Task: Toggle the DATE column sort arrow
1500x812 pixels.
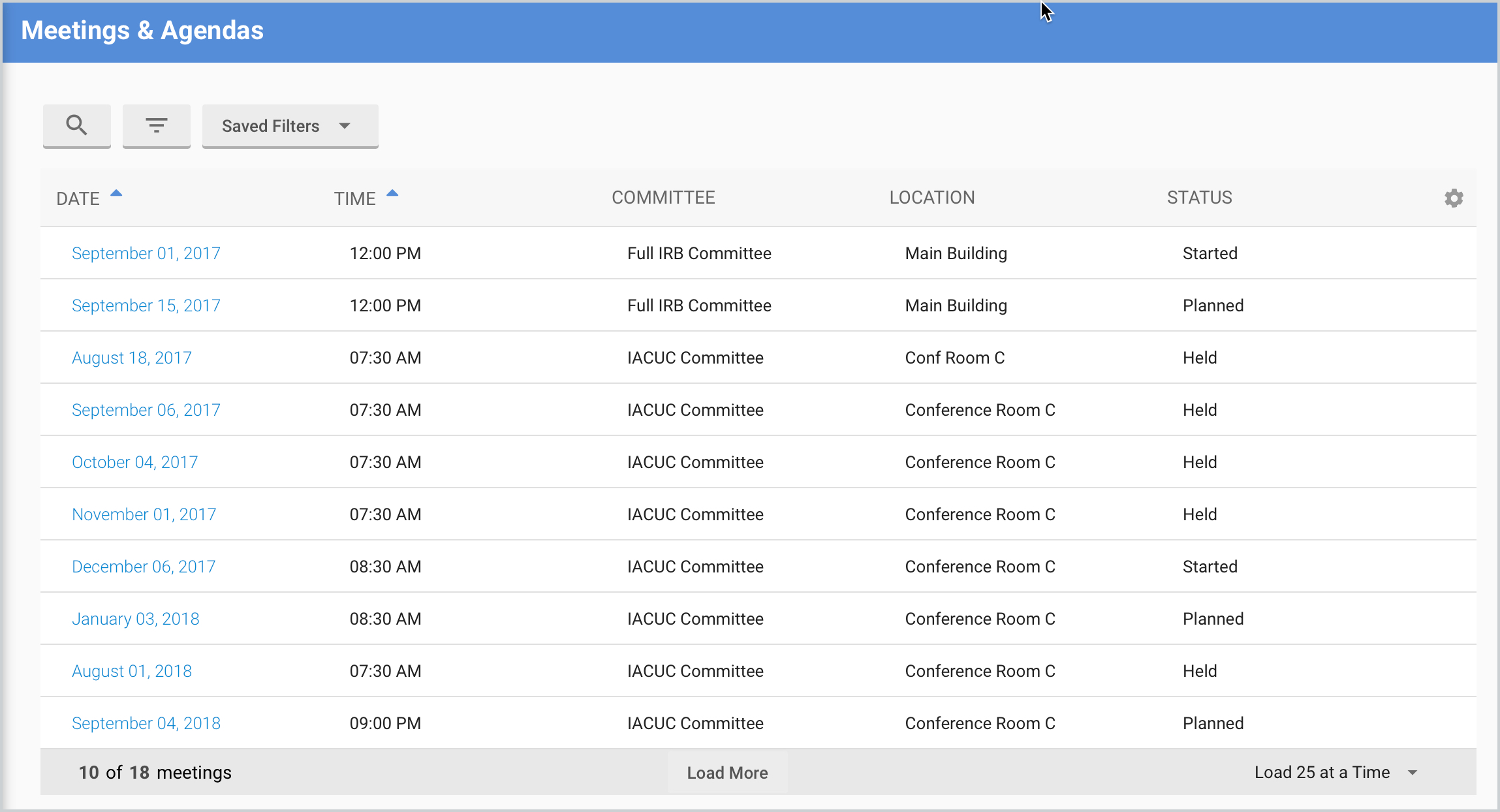Action: pos(116,194)
